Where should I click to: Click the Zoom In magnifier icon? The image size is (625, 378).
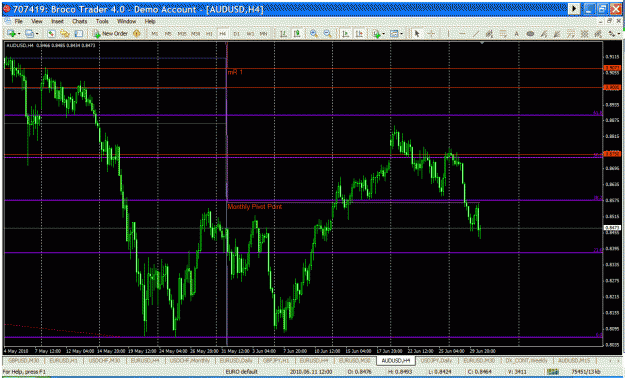314,34
